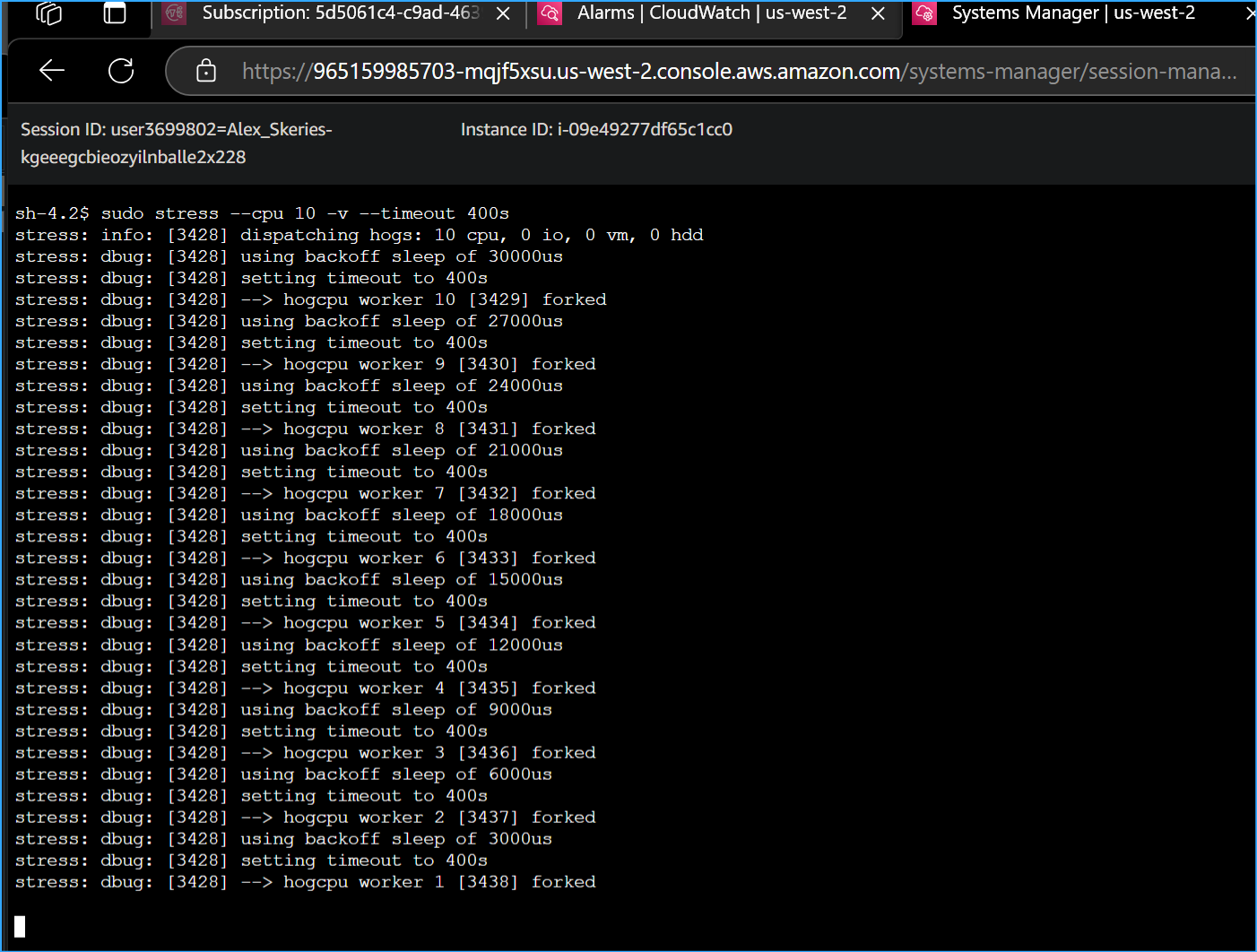Open site permissions via the lock icon
Viewport: 1257px width, 952px height.
coord(205,70)
